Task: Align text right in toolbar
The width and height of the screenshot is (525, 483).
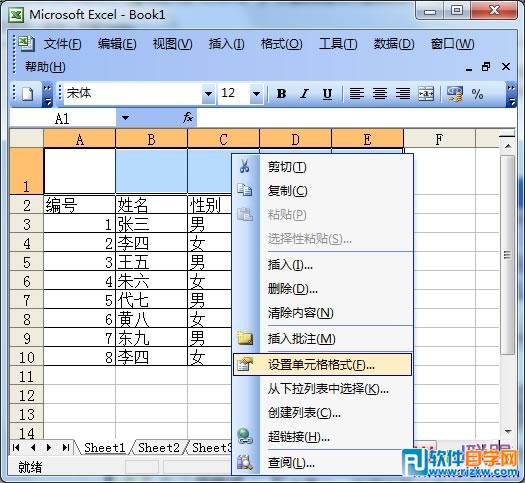Action: point(403,94)
